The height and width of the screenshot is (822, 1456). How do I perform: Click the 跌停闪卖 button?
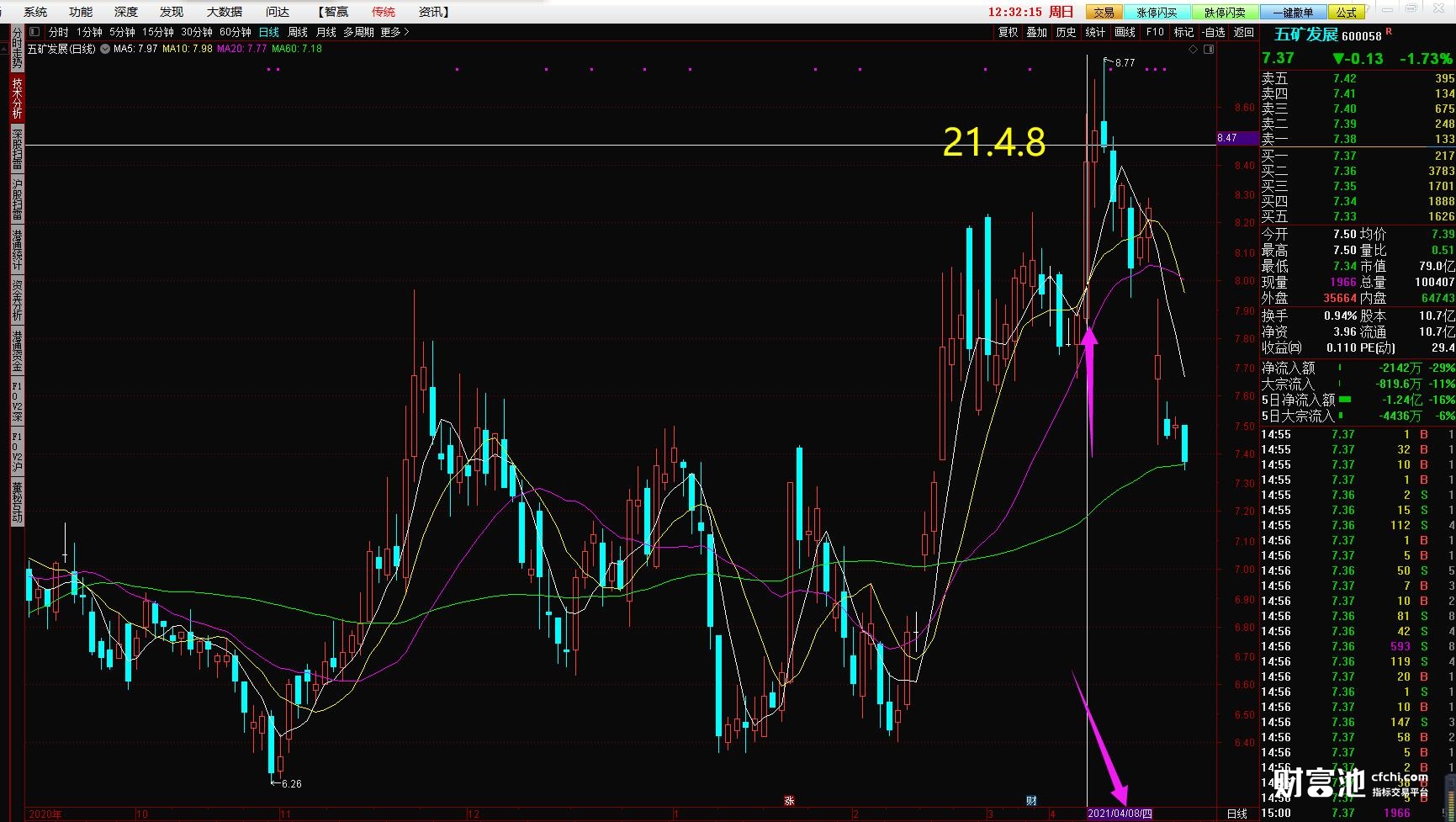point(1225,12)
